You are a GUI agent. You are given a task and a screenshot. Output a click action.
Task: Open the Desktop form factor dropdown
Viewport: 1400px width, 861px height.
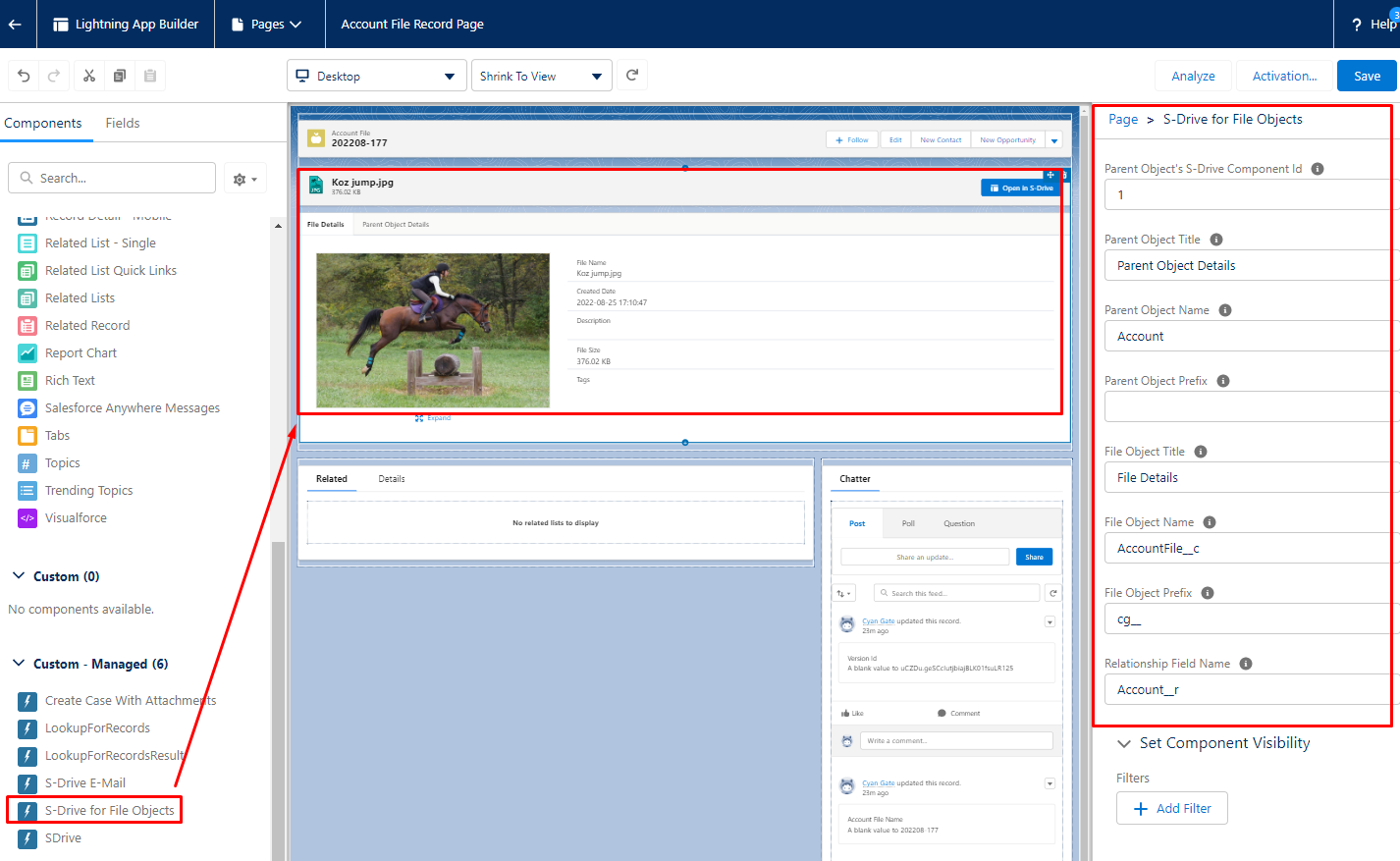[376, 76]
